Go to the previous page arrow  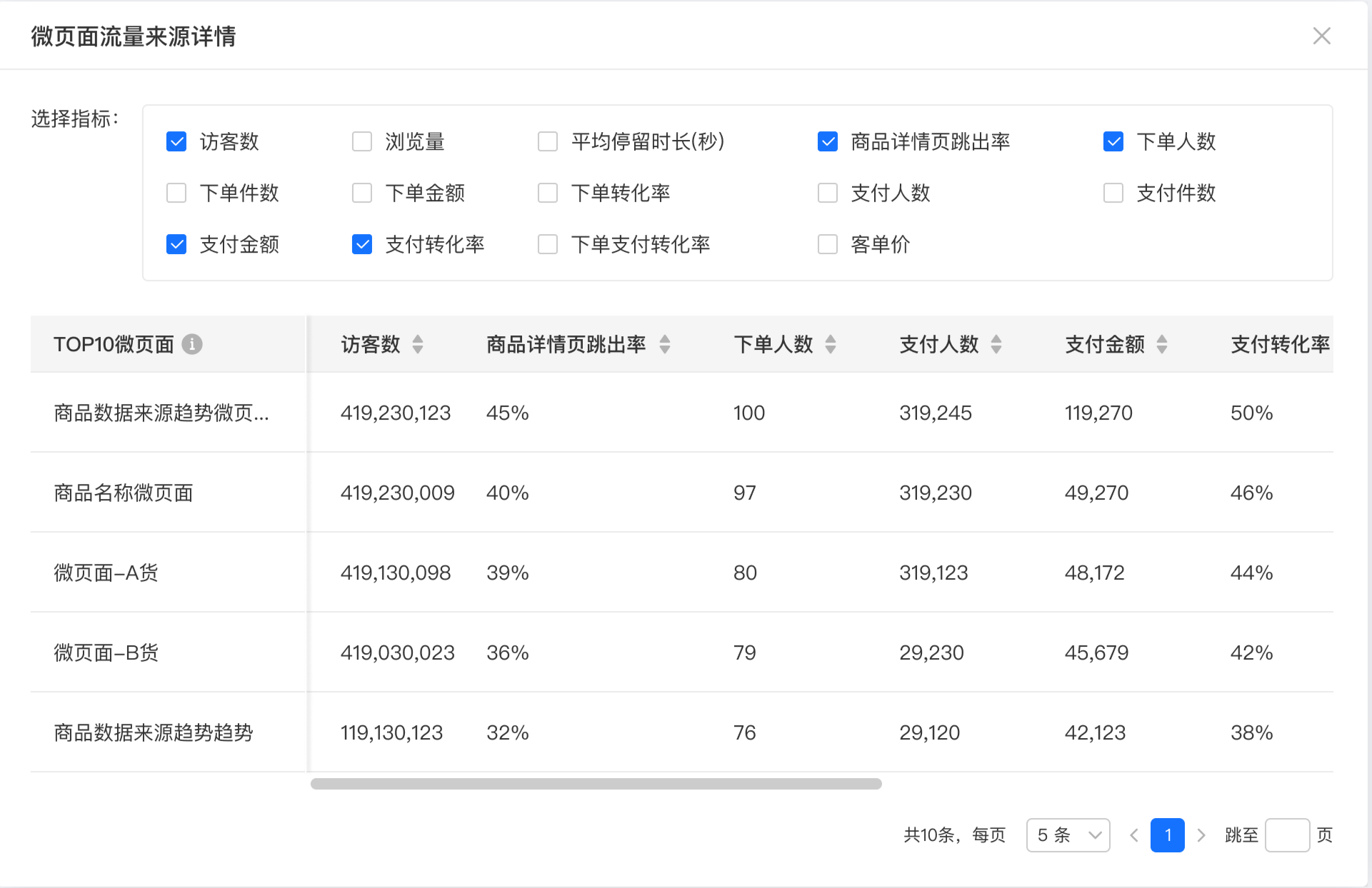[1133, 835]
